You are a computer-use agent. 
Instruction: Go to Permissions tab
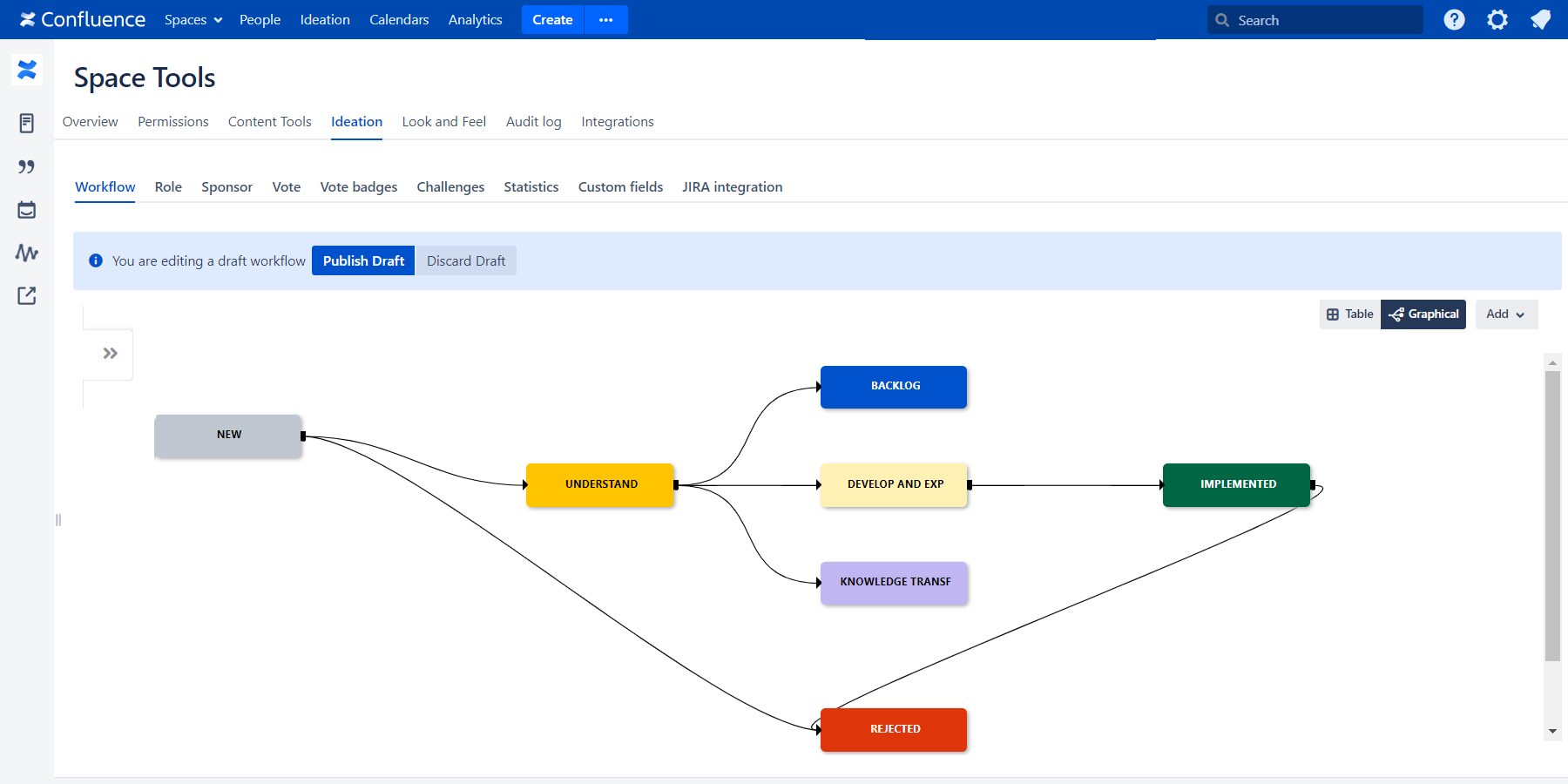173,122
